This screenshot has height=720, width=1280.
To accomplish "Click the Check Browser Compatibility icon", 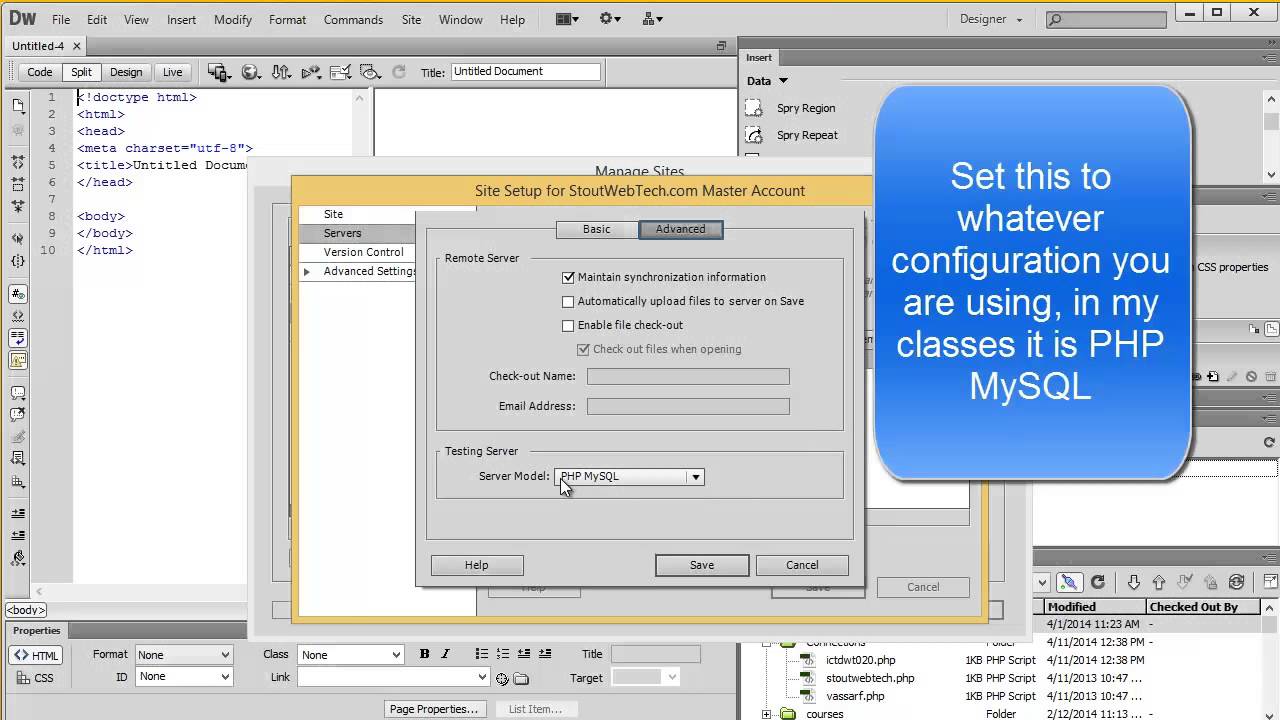I will (x=340, y=72).
